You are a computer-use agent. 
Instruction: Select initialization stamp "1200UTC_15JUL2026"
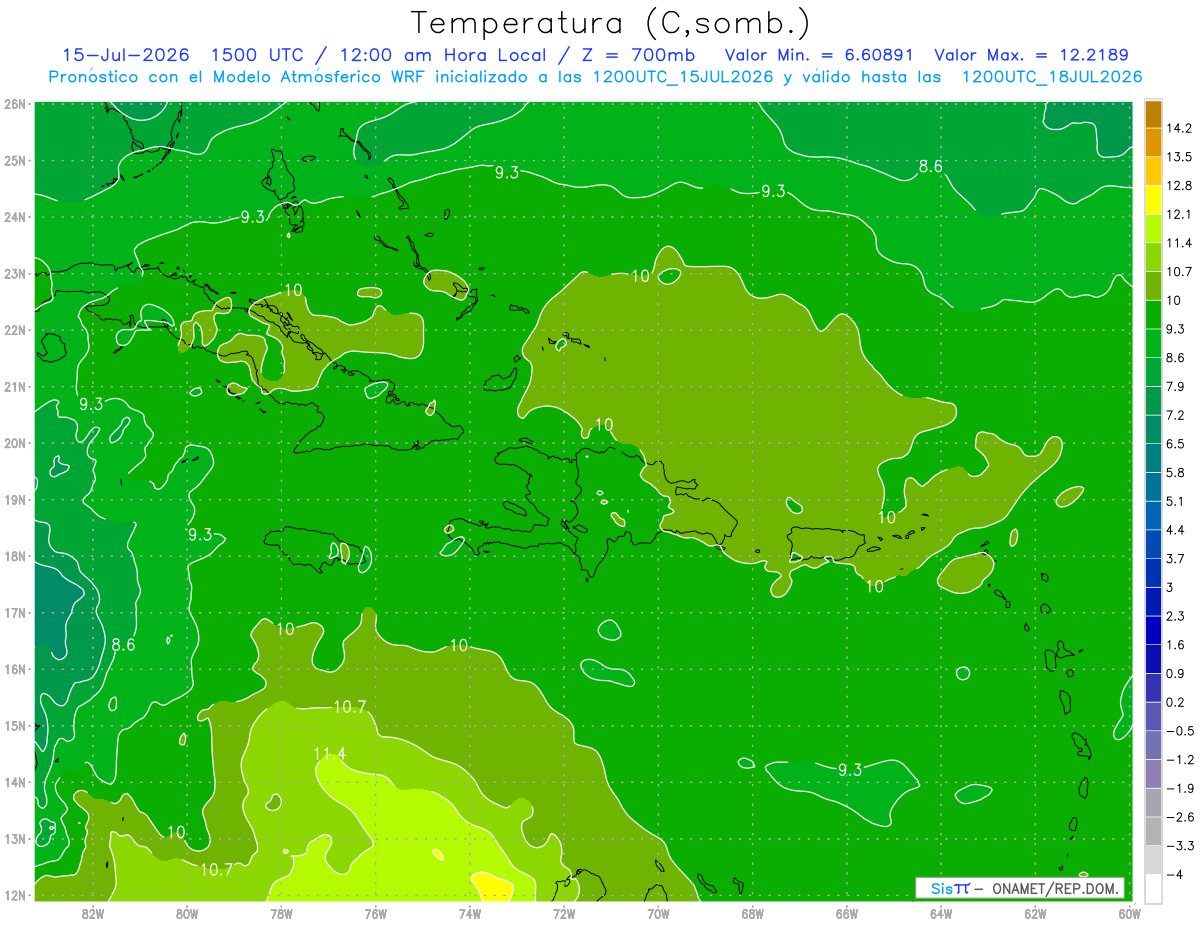(682, 77)
